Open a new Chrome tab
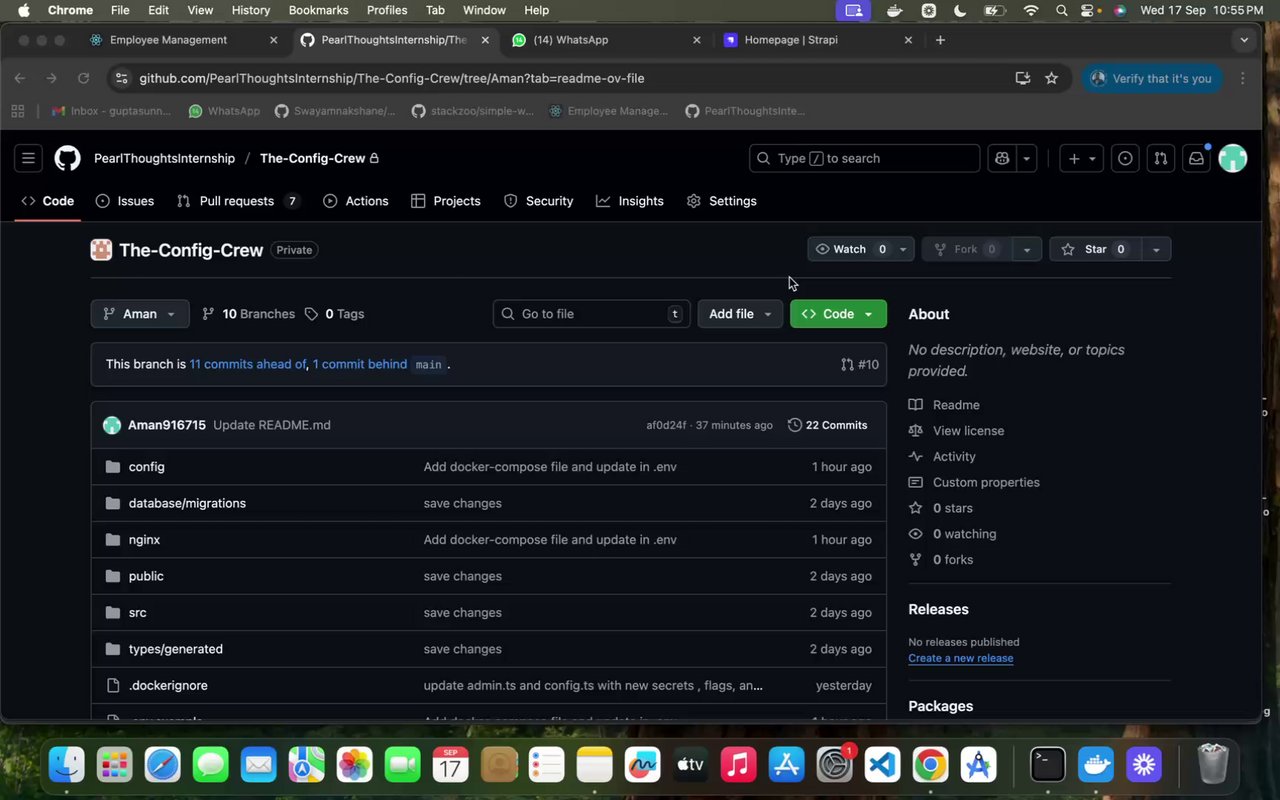 point(940,40)
